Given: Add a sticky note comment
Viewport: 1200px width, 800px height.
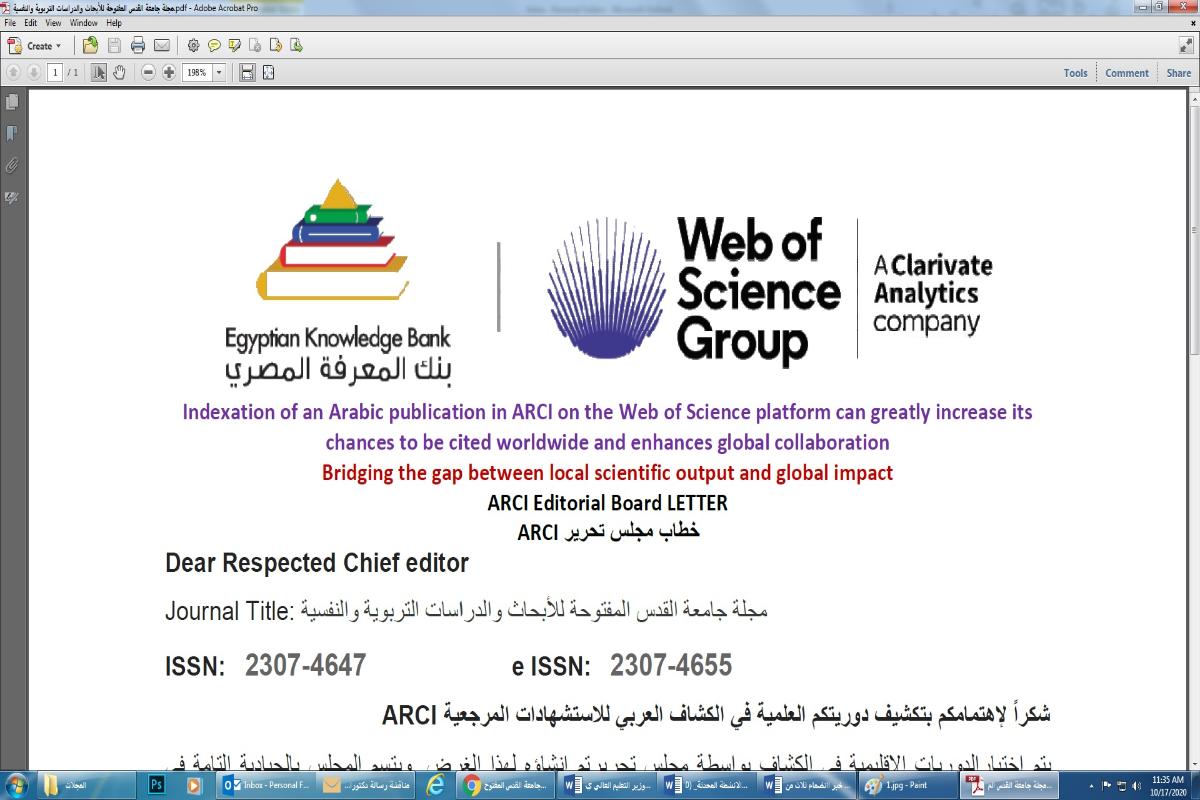Looking at the screenshot, I should (x=214, y=46).
